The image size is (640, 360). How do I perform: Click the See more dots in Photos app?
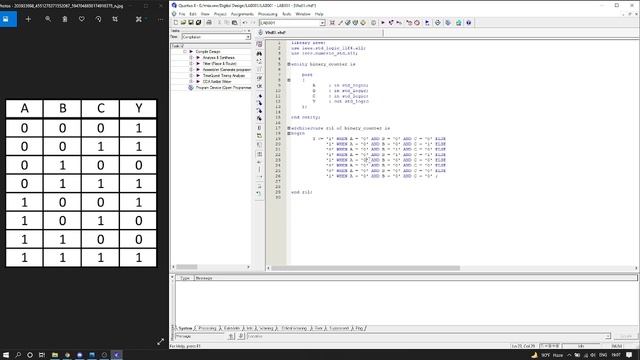click(160, 19)
